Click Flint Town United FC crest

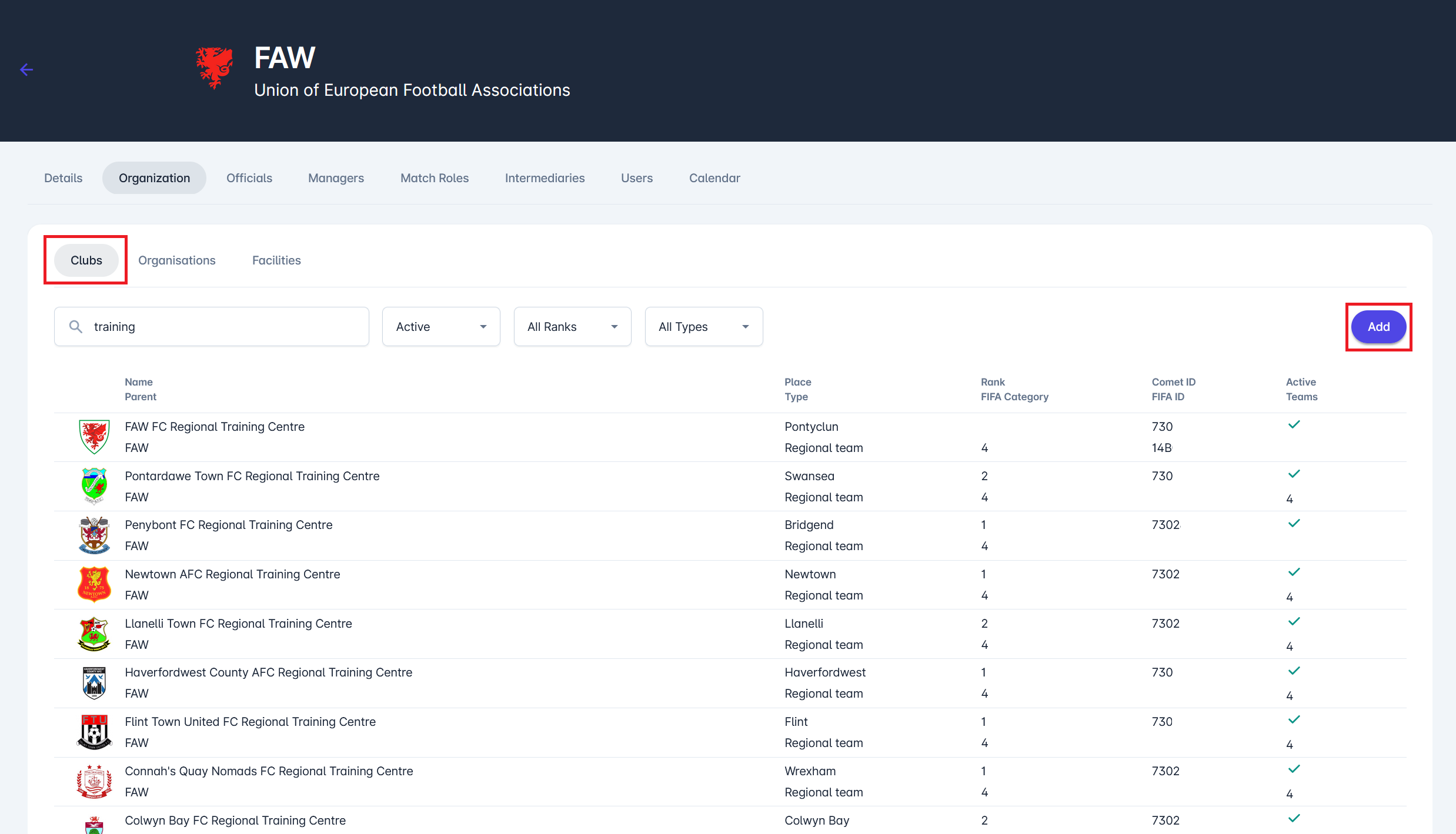pyautogui.click(x=94, y=732)
